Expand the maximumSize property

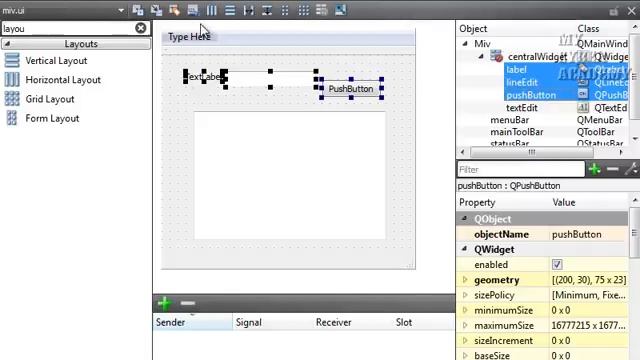(465, 325)
